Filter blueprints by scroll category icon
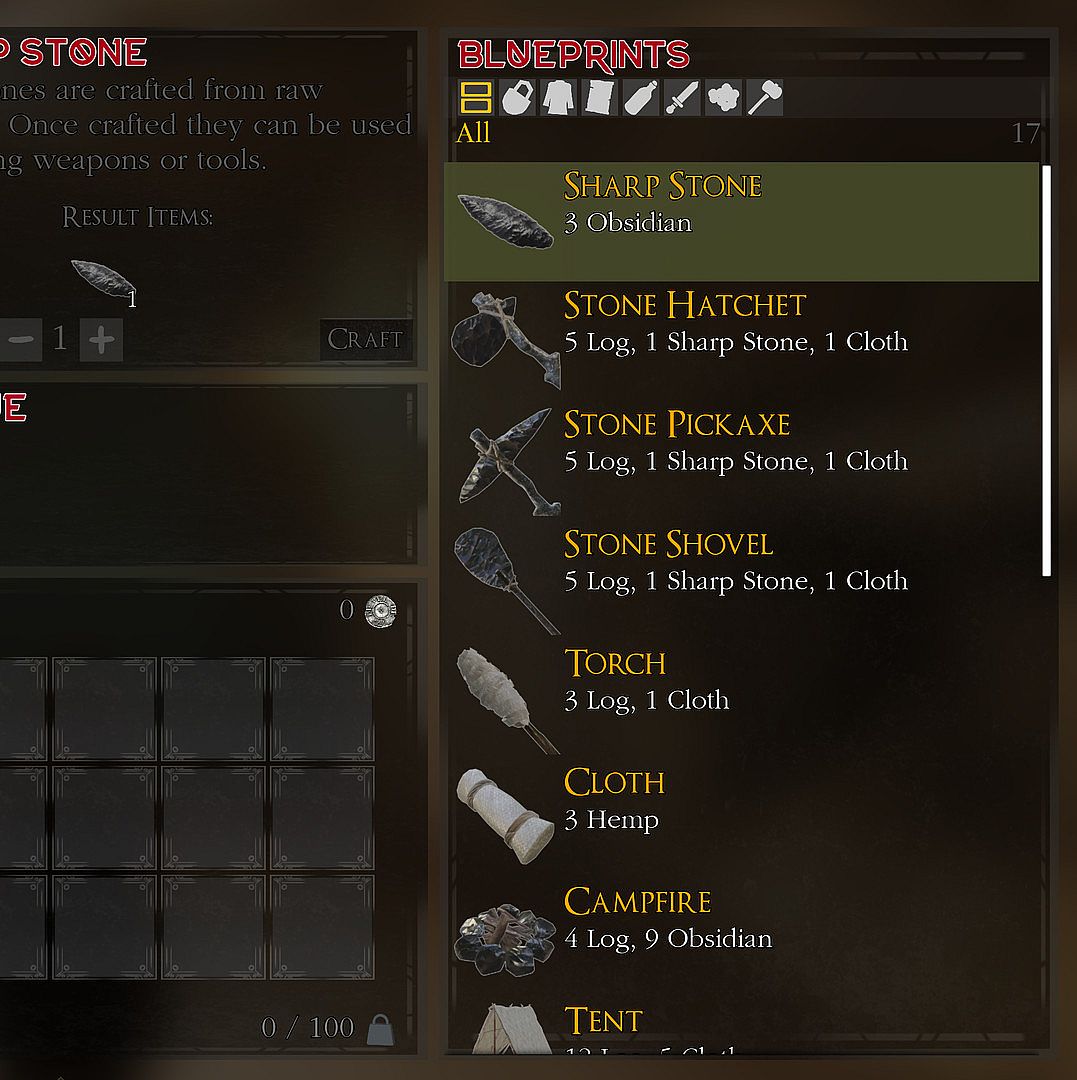 600,97
